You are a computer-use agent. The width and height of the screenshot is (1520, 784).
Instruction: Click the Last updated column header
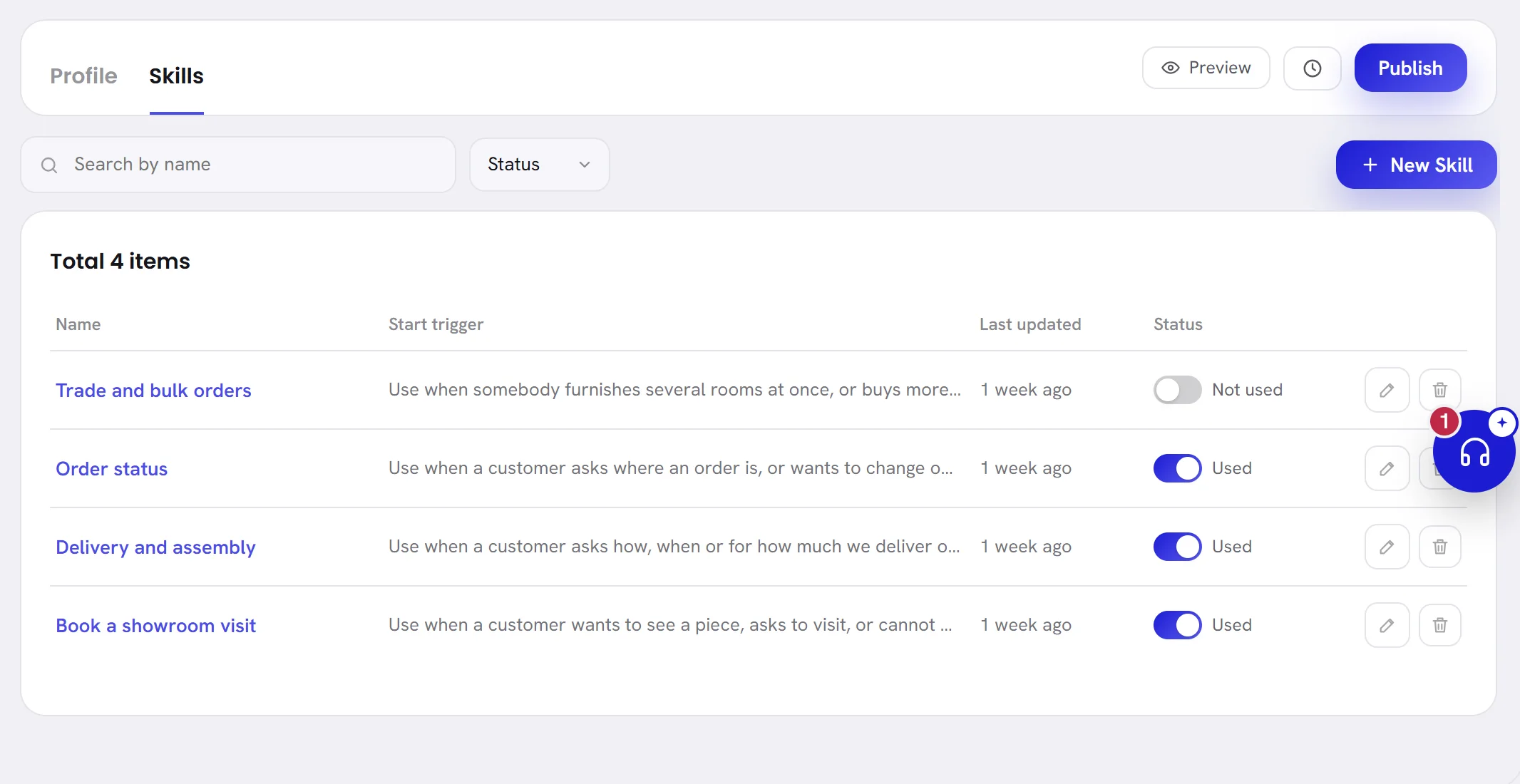(1030, 324)
